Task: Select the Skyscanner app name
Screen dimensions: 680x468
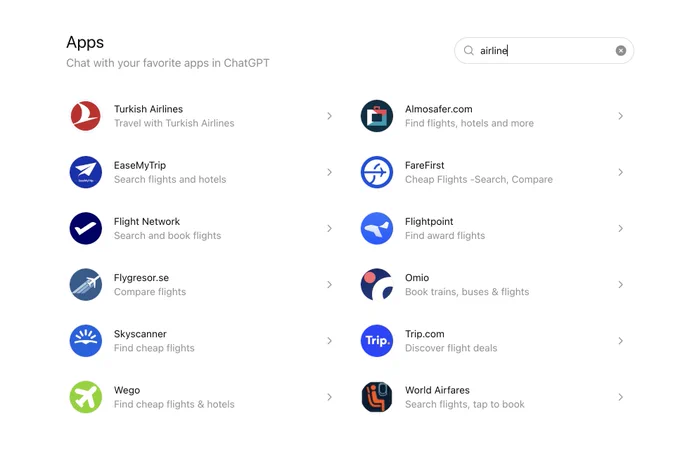Action: tap(140, 334)
